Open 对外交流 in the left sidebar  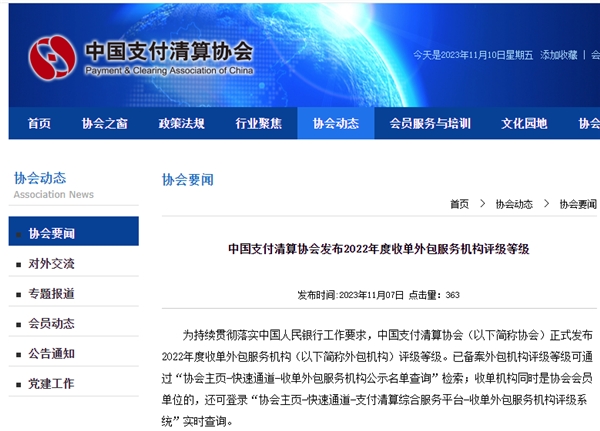51,264
